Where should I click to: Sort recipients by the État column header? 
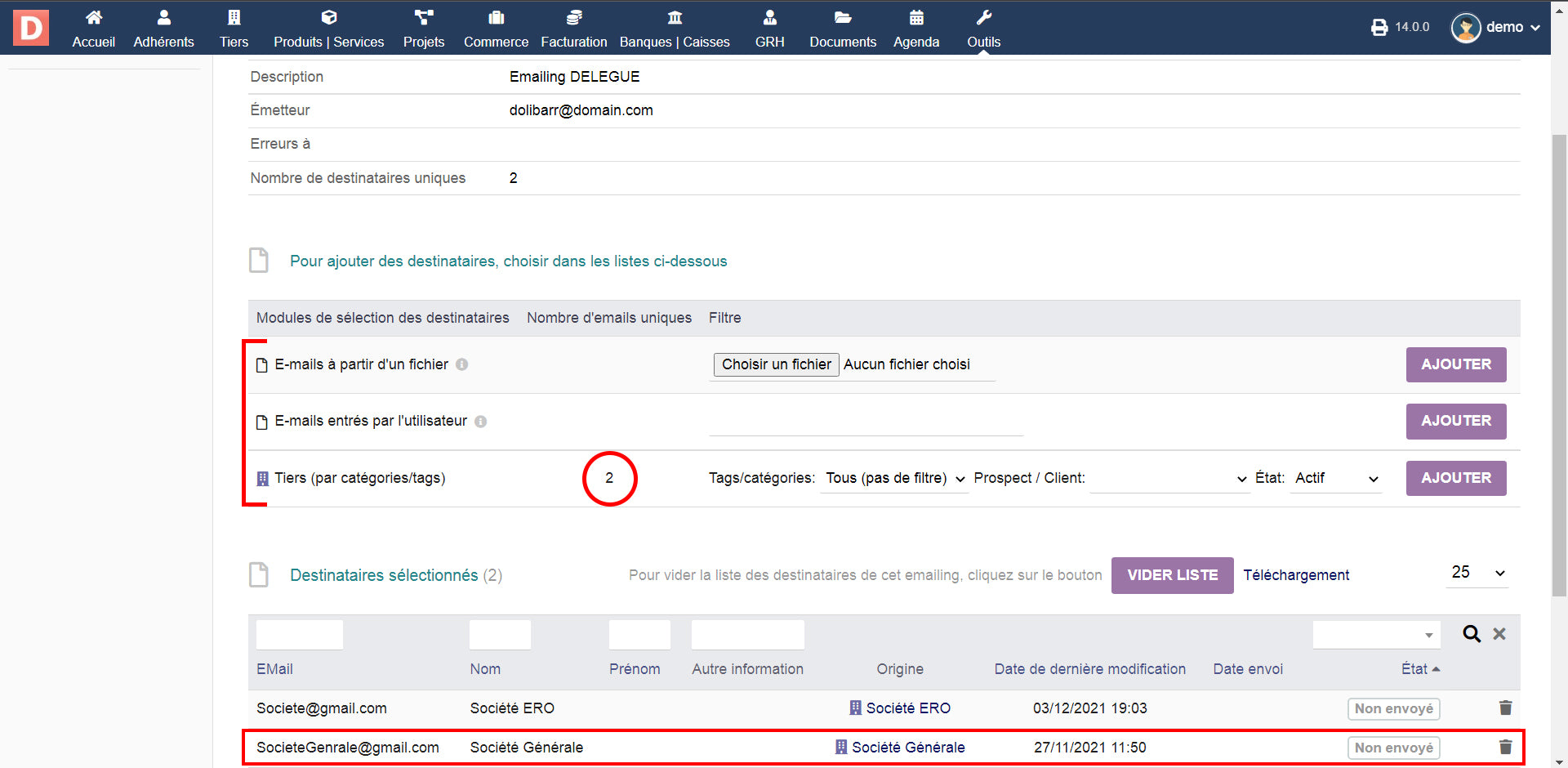coord(1414,669)
